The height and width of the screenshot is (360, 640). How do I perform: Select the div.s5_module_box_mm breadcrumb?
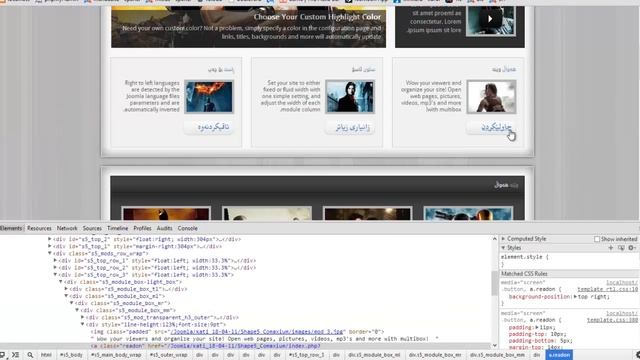[497, 355]
